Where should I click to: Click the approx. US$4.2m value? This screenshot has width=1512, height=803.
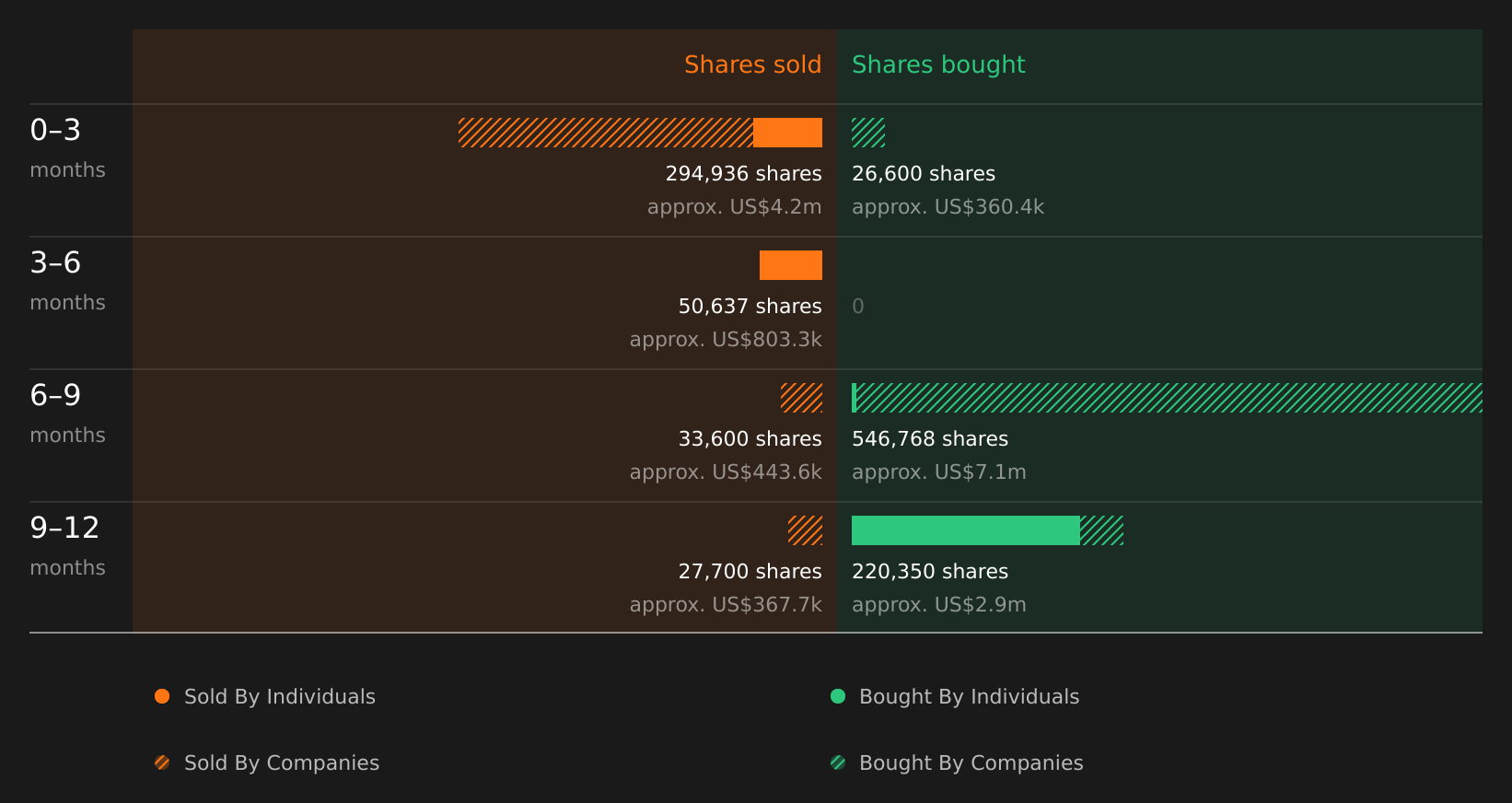pos(734,207)
